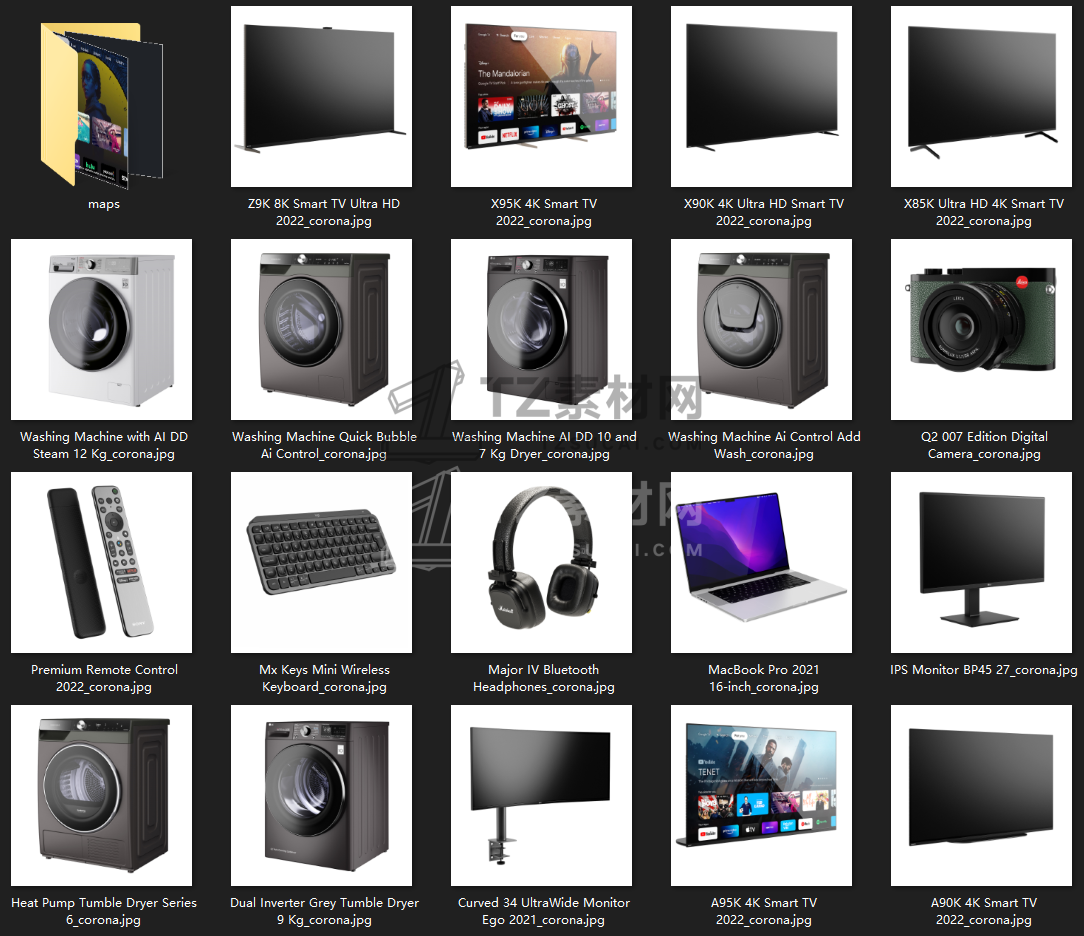Select the IPS Monitor BP45 27 thumbnail
The width and height of the screenshot is (1084, 936).
click(x=981, y=563)
